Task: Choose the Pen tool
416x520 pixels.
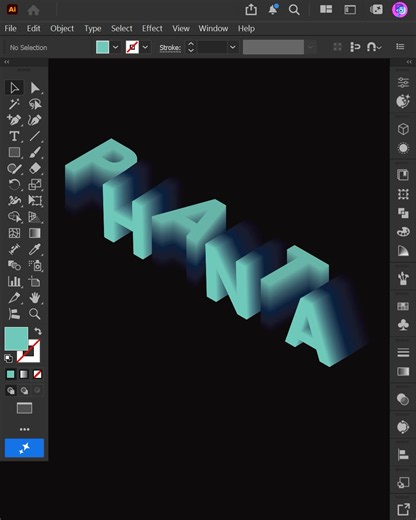Action: pyautogui.click(x=14, y=120)
